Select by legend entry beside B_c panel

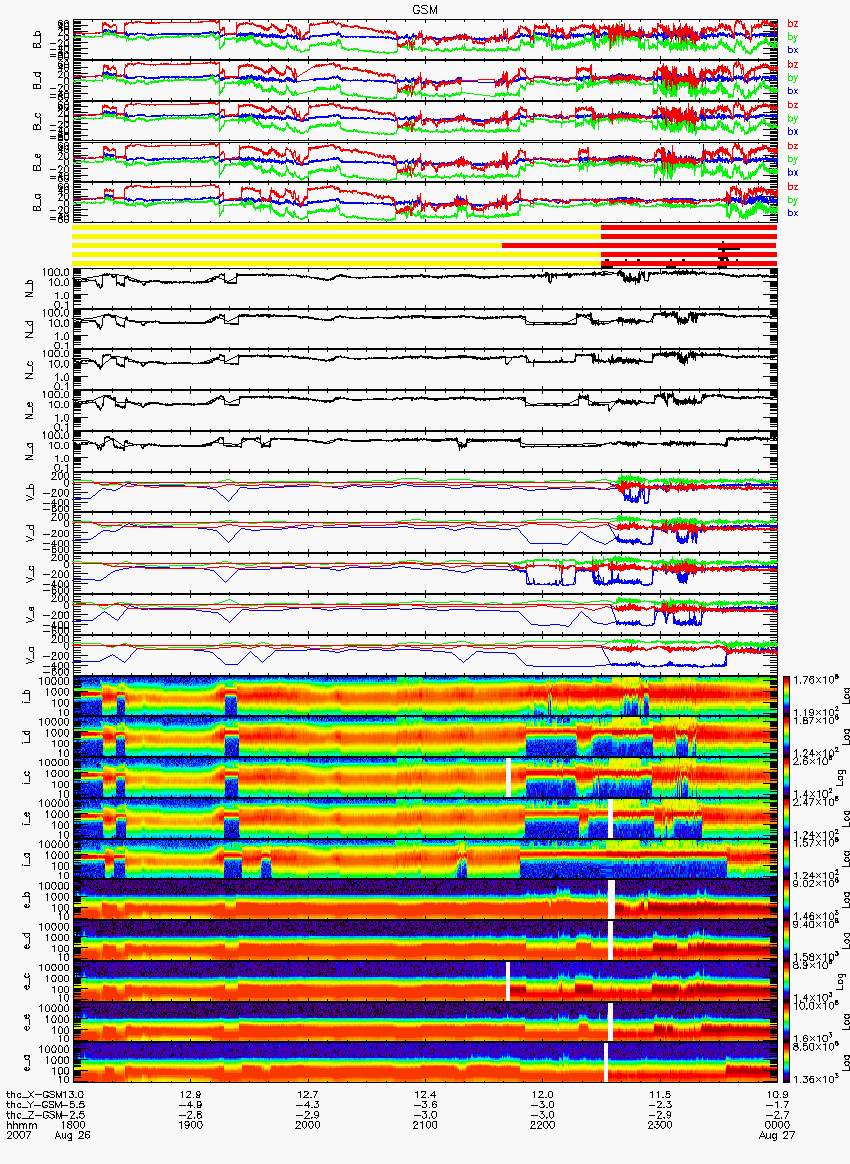click(x=792, y=118)
